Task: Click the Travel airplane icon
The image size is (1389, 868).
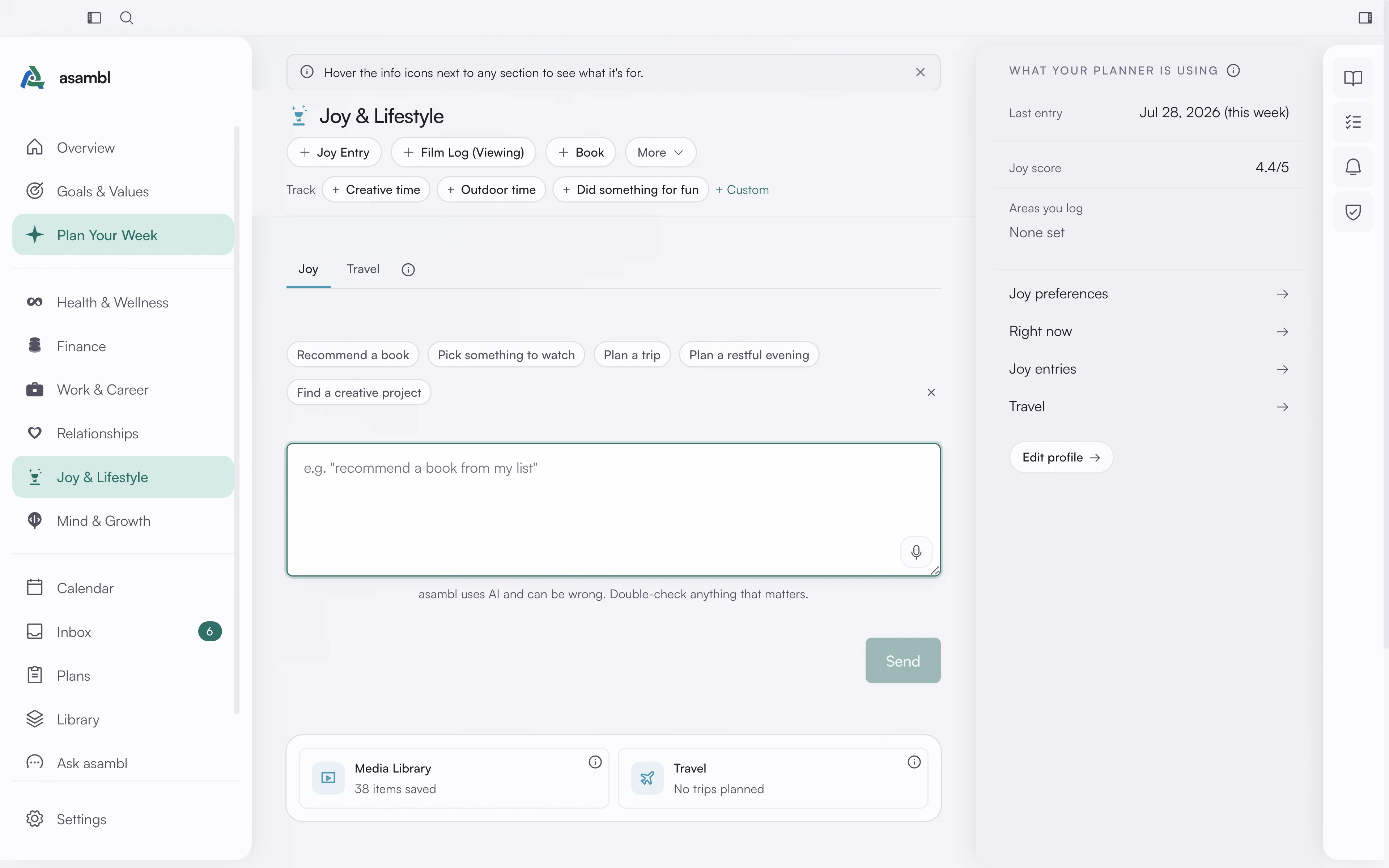Action: (647, 778)
